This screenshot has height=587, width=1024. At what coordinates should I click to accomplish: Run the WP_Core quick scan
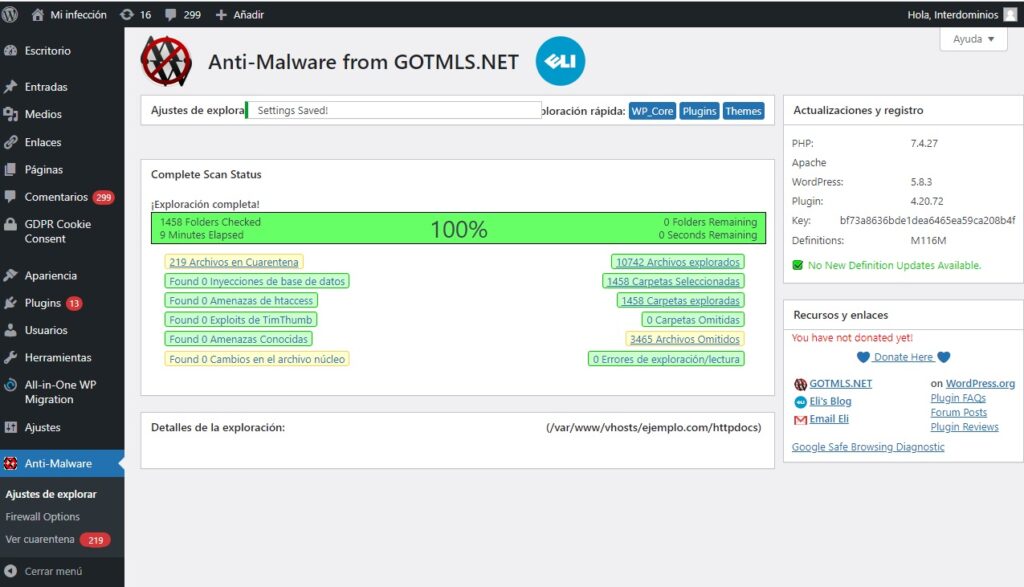[652, 111]
